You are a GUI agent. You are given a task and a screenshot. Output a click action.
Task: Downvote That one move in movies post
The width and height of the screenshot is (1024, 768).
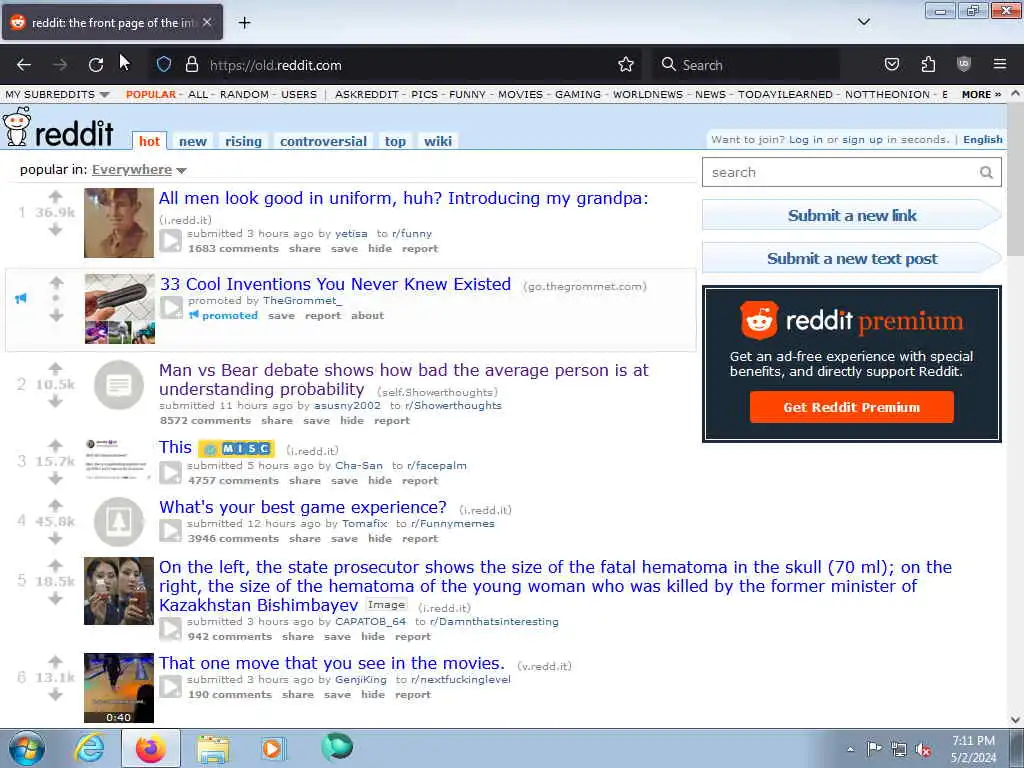(x=56, y=694)
